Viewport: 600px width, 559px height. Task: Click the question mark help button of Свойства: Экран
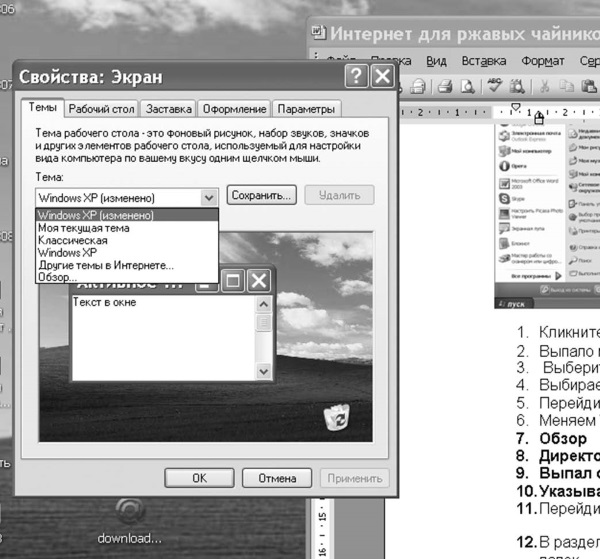(356, 76)
